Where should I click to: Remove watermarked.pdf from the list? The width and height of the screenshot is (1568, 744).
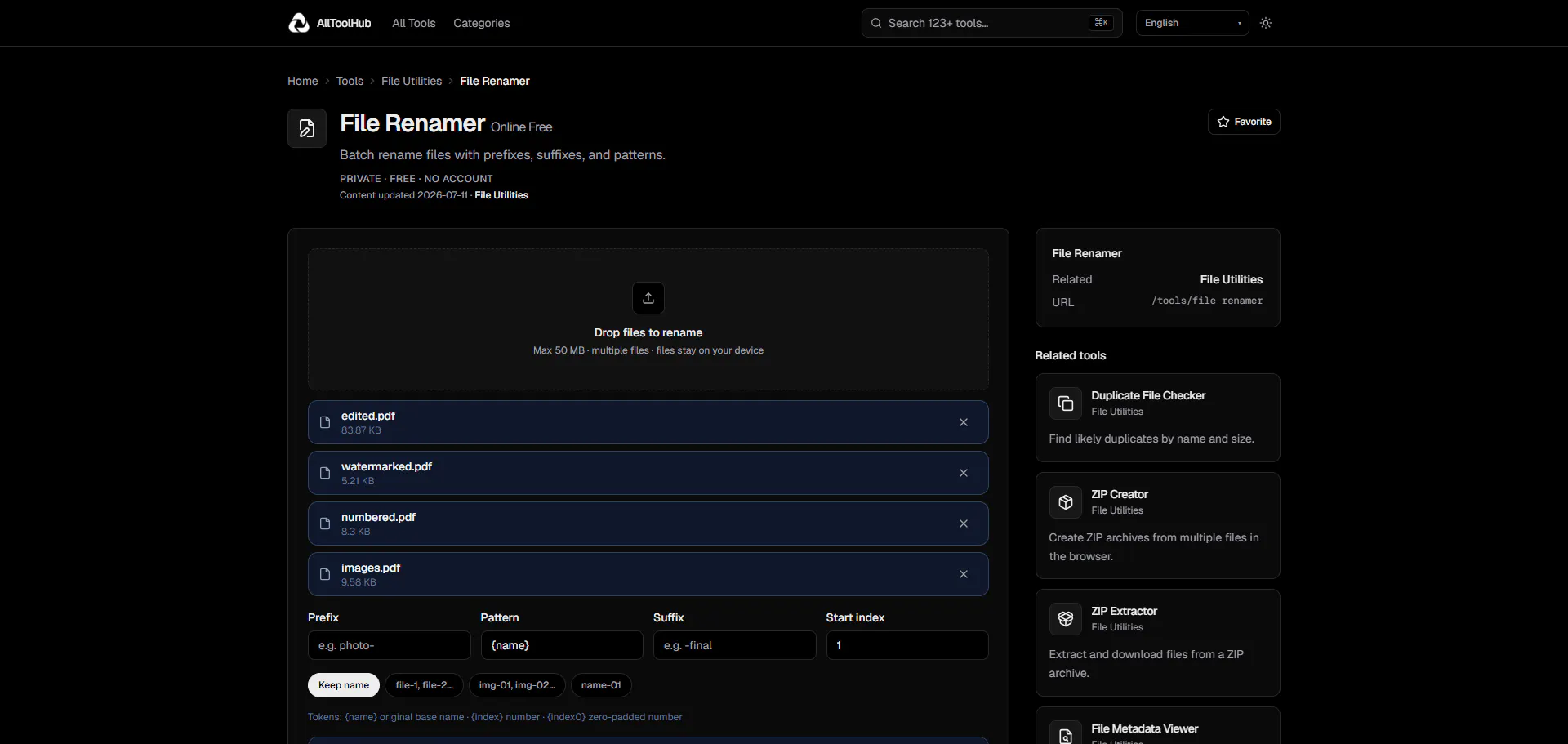coord(964,473)
